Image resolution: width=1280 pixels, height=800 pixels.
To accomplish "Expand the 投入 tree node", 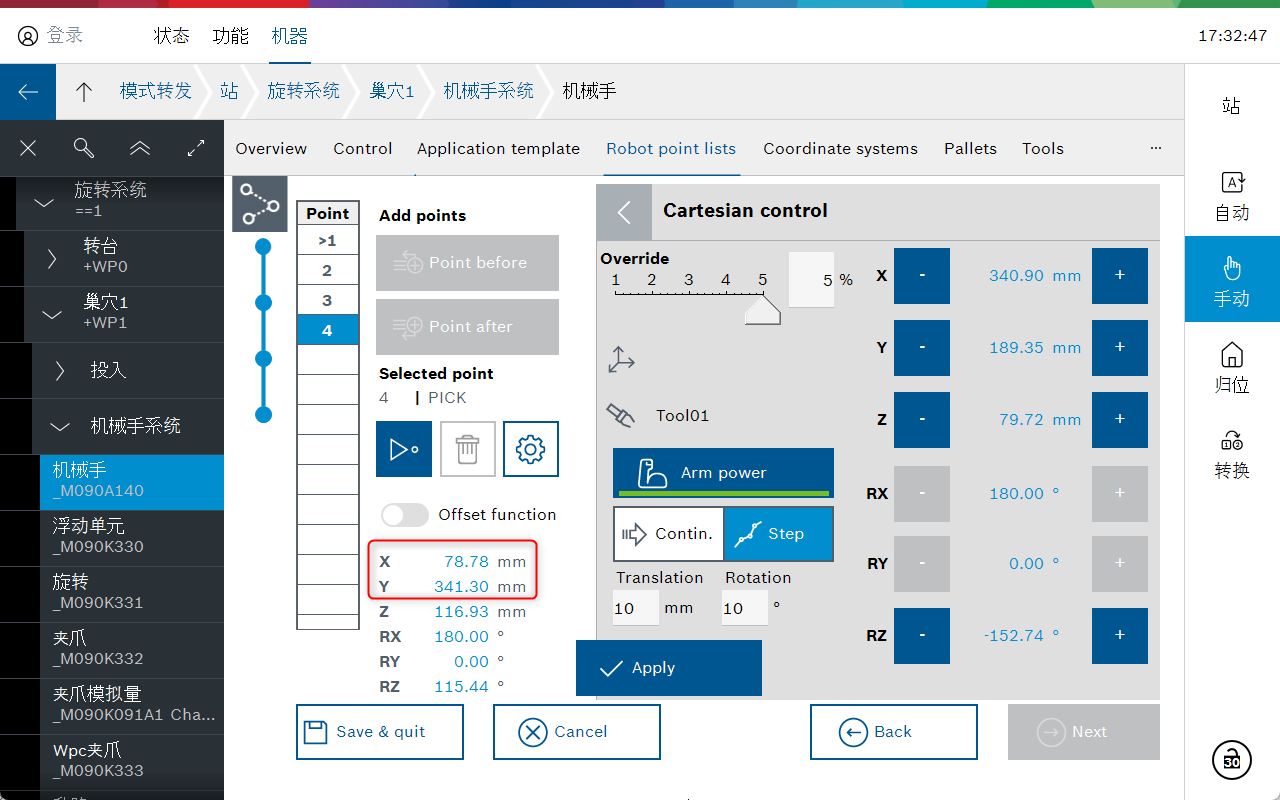I will [60, 371].
